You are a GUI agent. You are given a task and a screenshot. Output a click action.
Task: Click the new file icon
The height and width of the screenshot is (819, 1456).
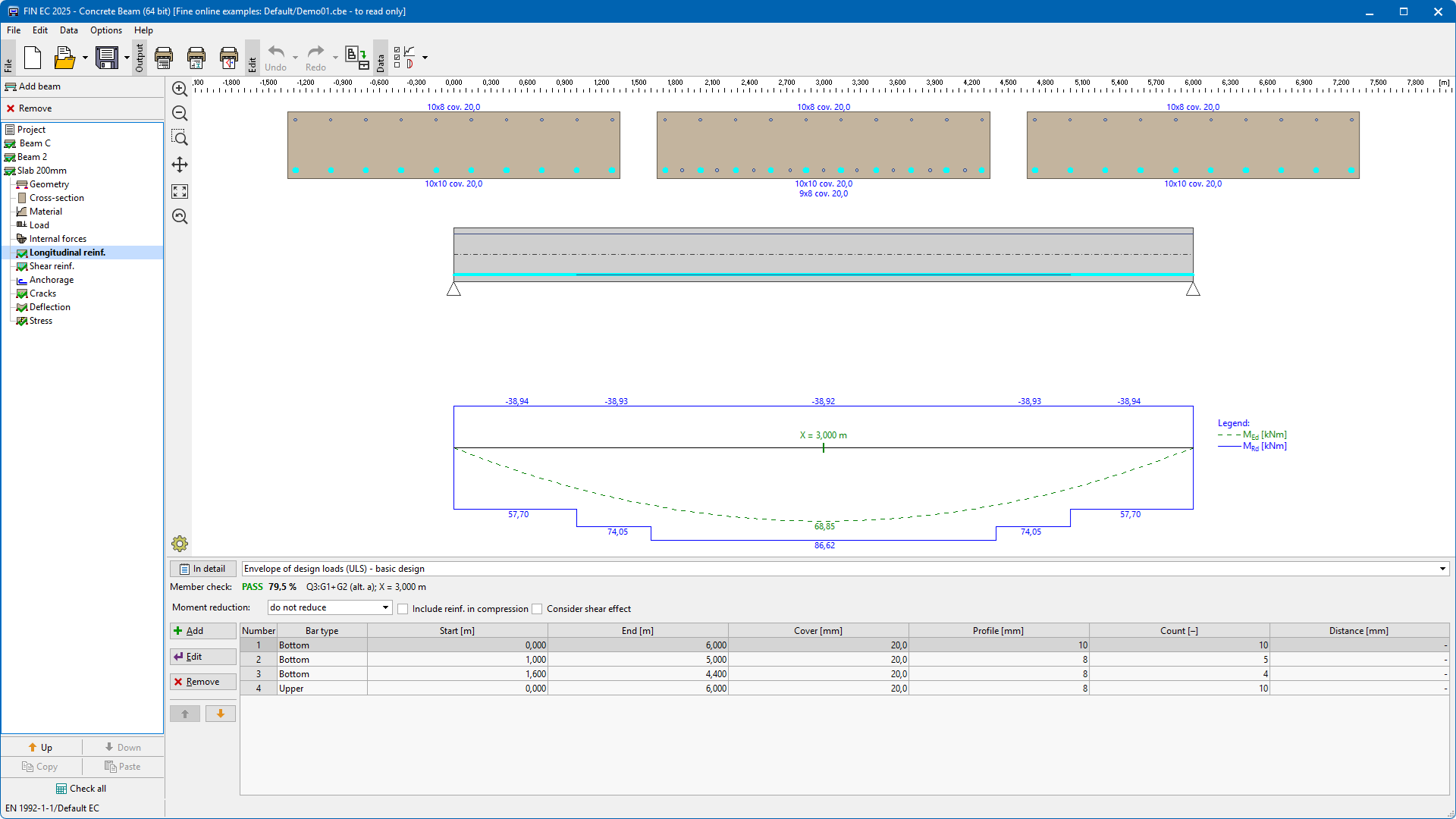[33, 58]
